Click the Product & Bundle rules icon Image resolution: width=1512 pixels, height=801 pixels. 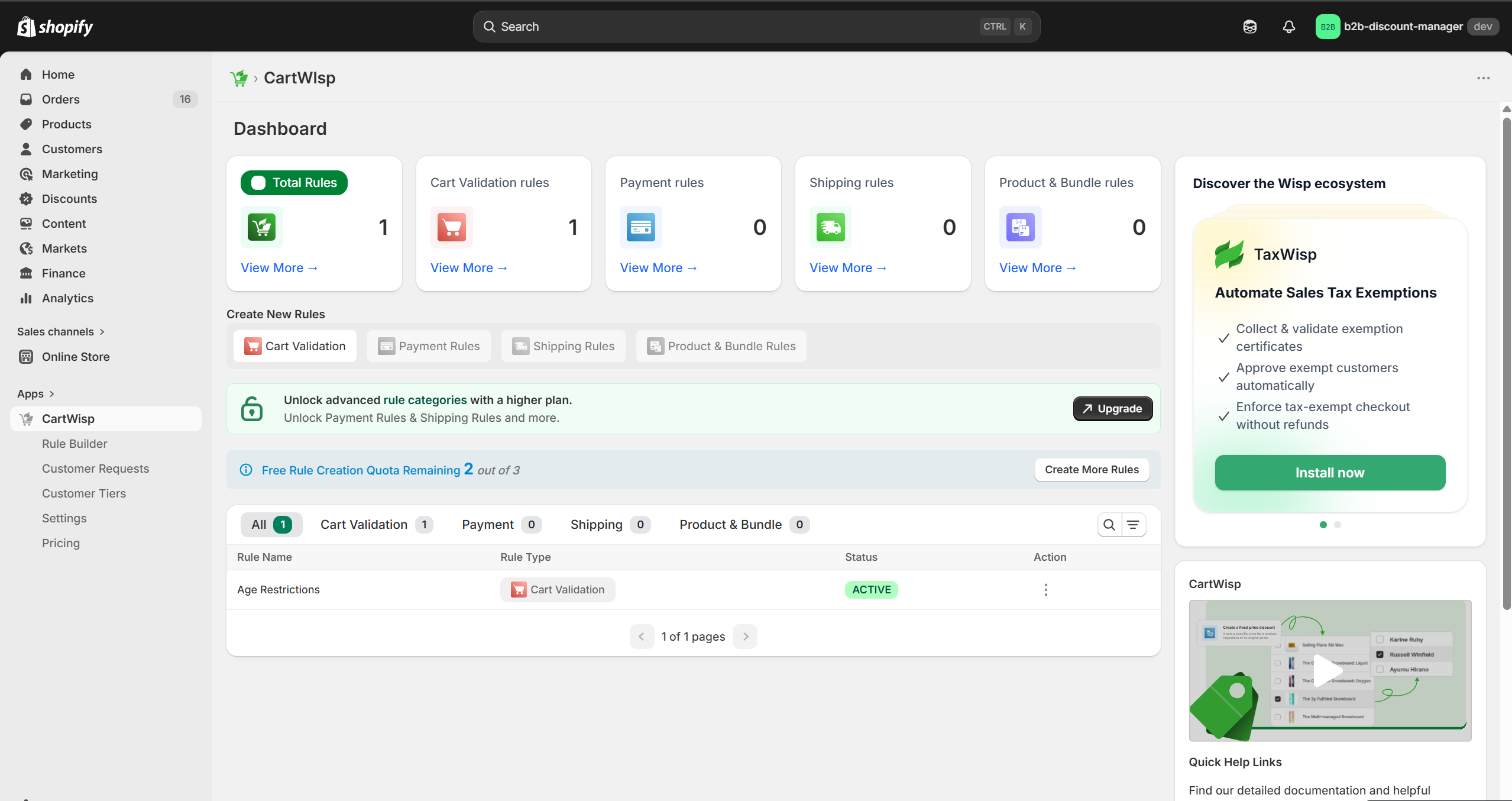1021,227
